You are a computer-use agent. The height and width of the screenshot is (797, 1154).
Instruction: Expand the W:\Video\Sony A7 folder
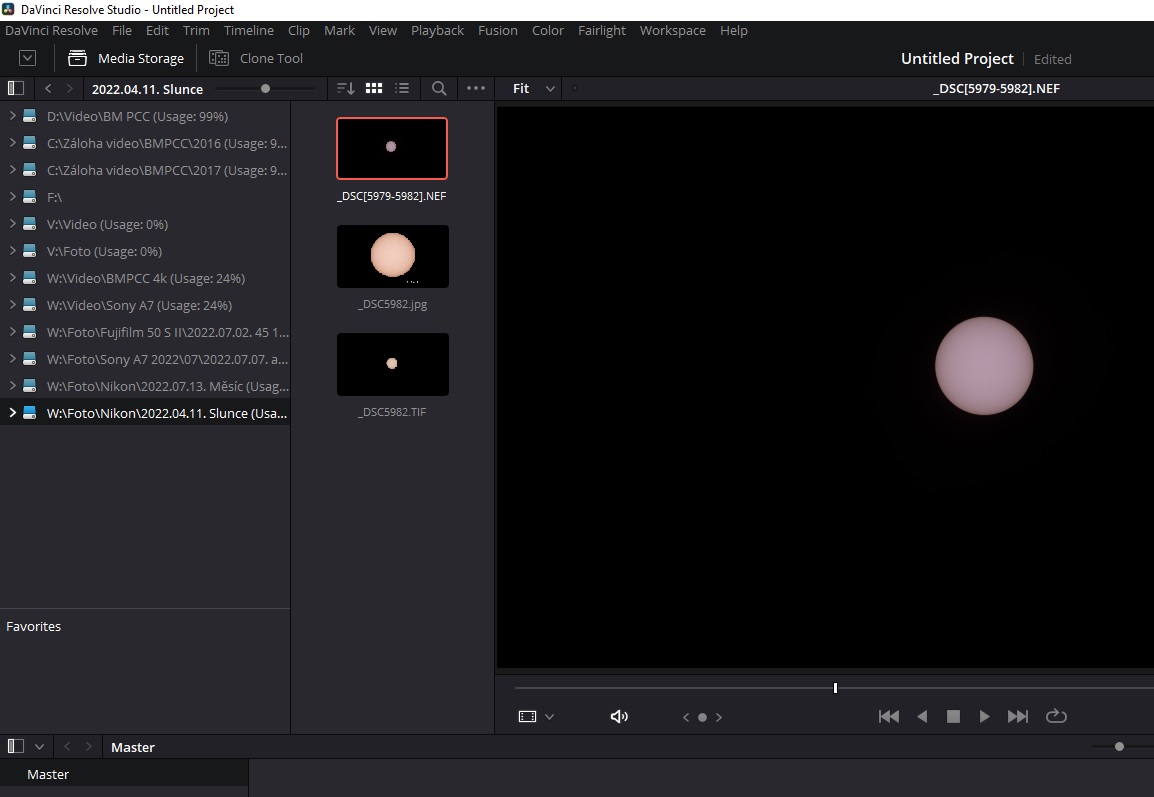[12, 305]
